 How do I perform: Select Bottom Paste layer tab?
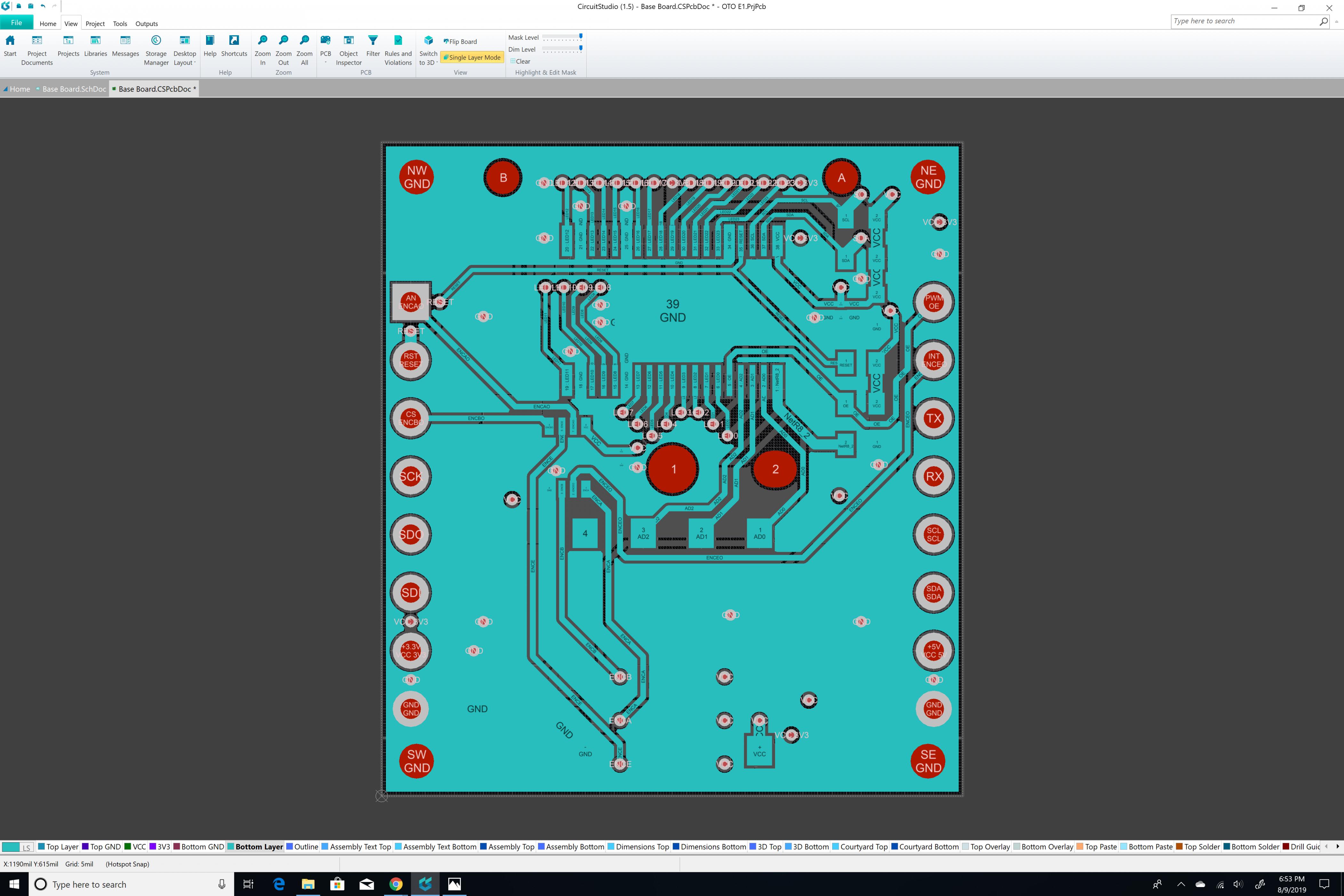pyautogui.click(x=1146, y=847)
